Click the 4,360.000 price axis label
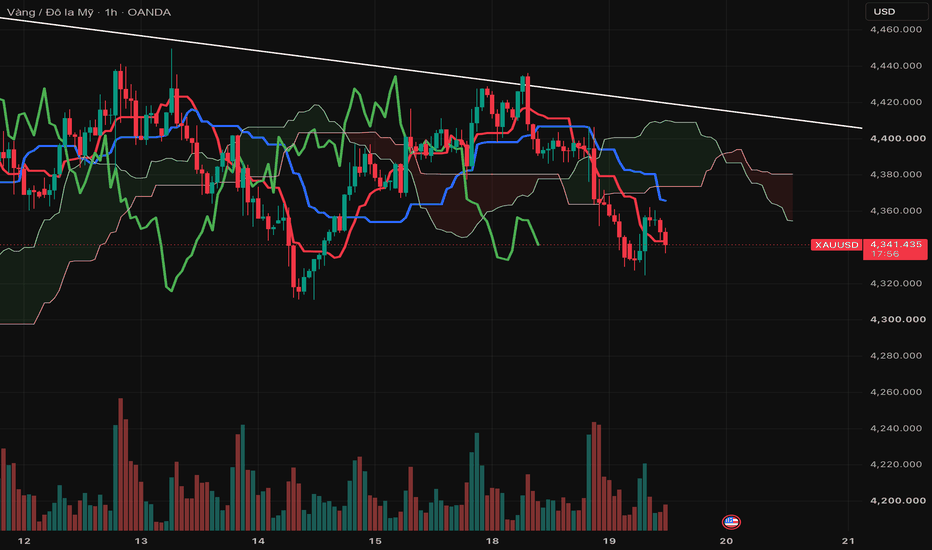Screen dimensions: 932x550 click(895, 210)
